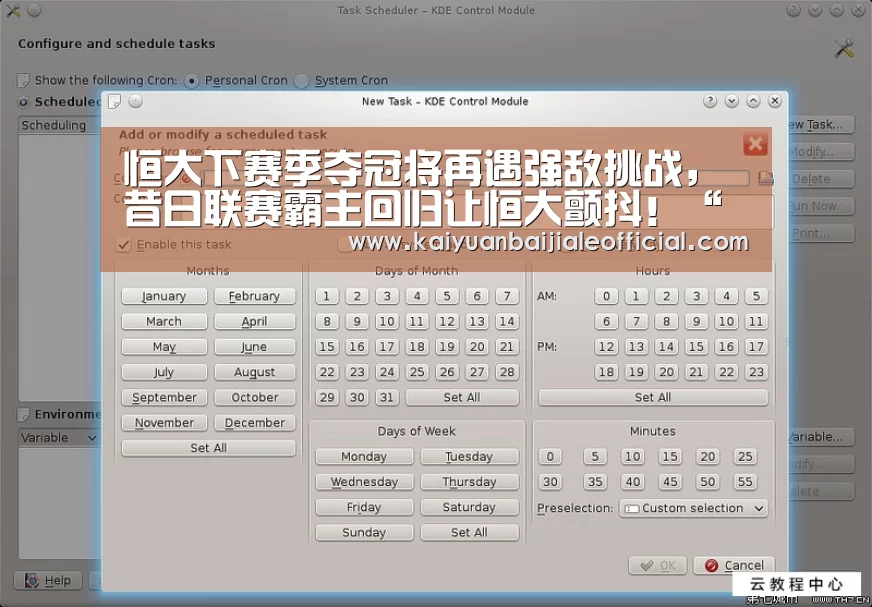Image resolution: width=872 pixels, height=607 pixels.
Task: Select minute 30 in Minutes
Action: [550, 482]
